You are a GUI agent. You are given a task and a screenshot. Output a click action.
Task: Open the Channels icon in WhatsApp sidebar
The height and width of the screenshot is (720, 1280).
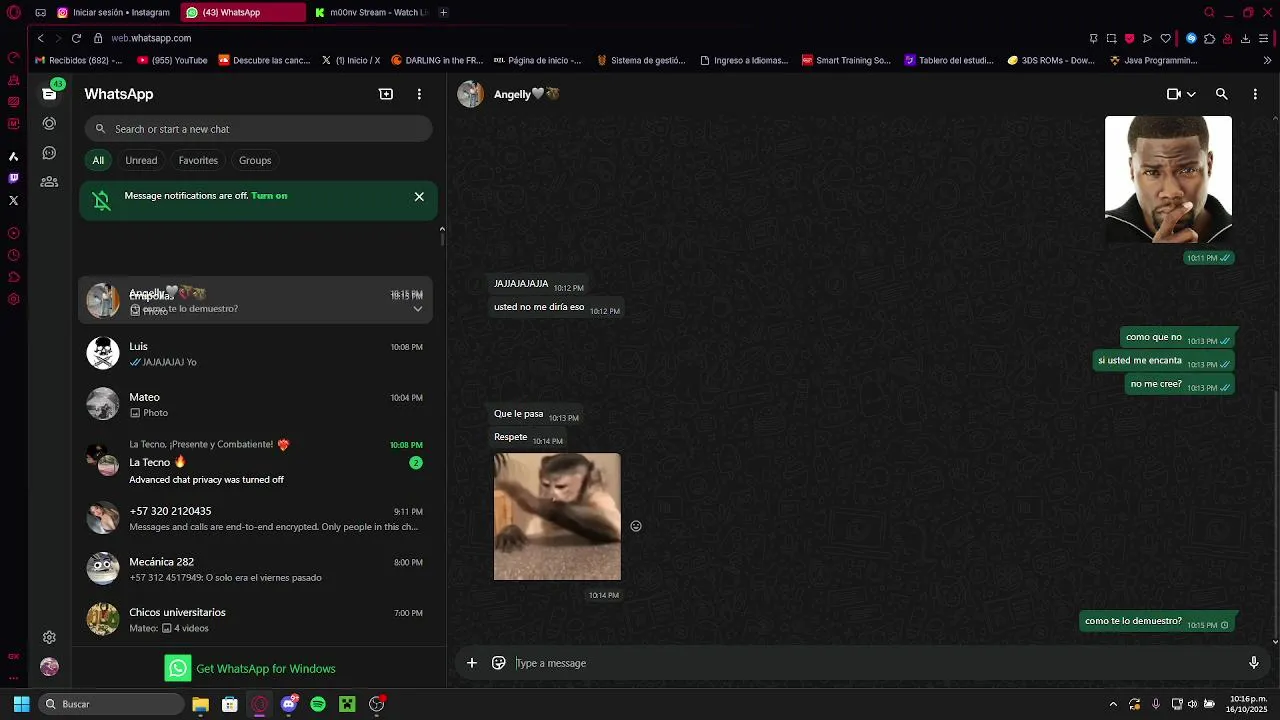click(x=49, y=153)
